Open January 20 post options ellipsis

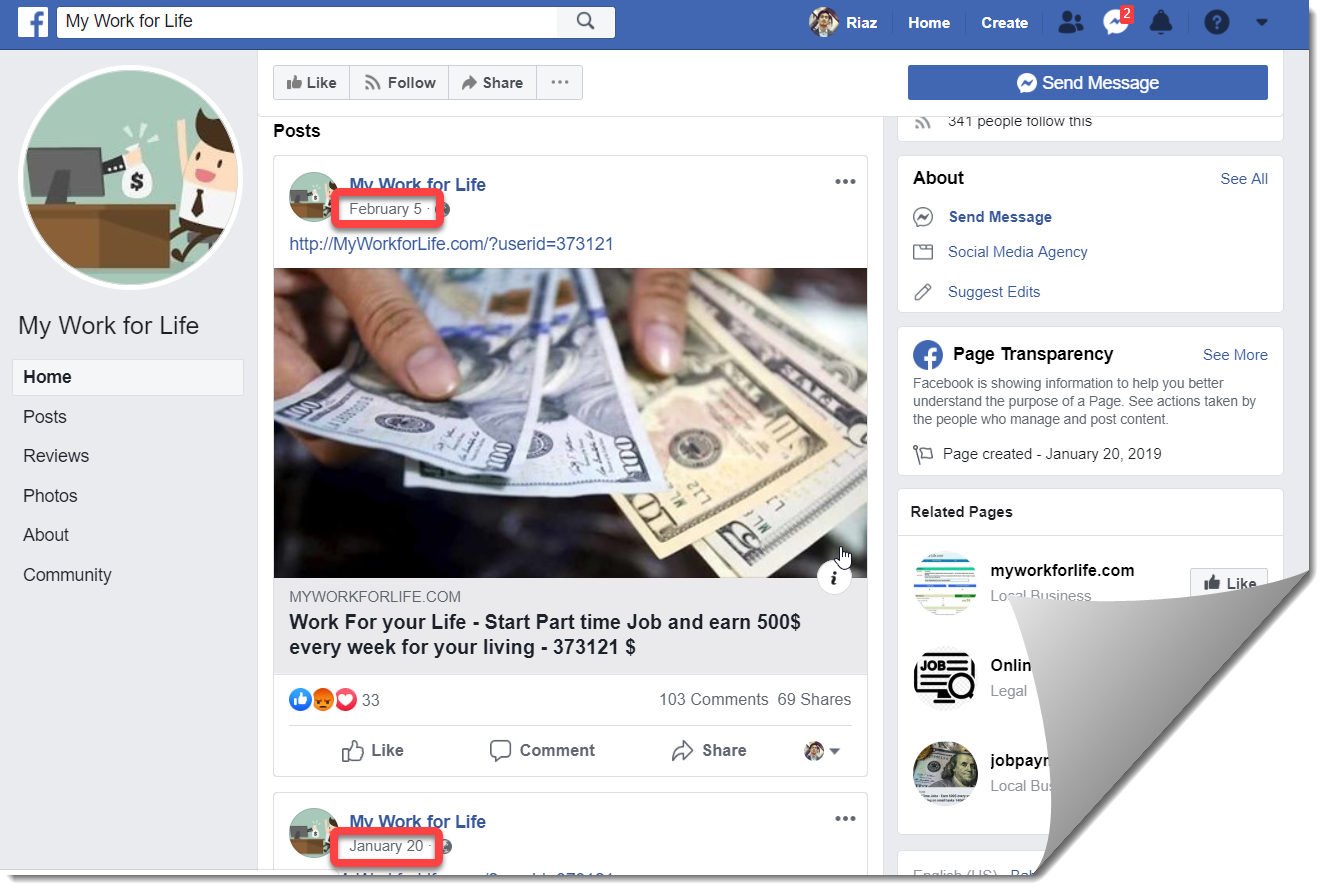[845, 819]
